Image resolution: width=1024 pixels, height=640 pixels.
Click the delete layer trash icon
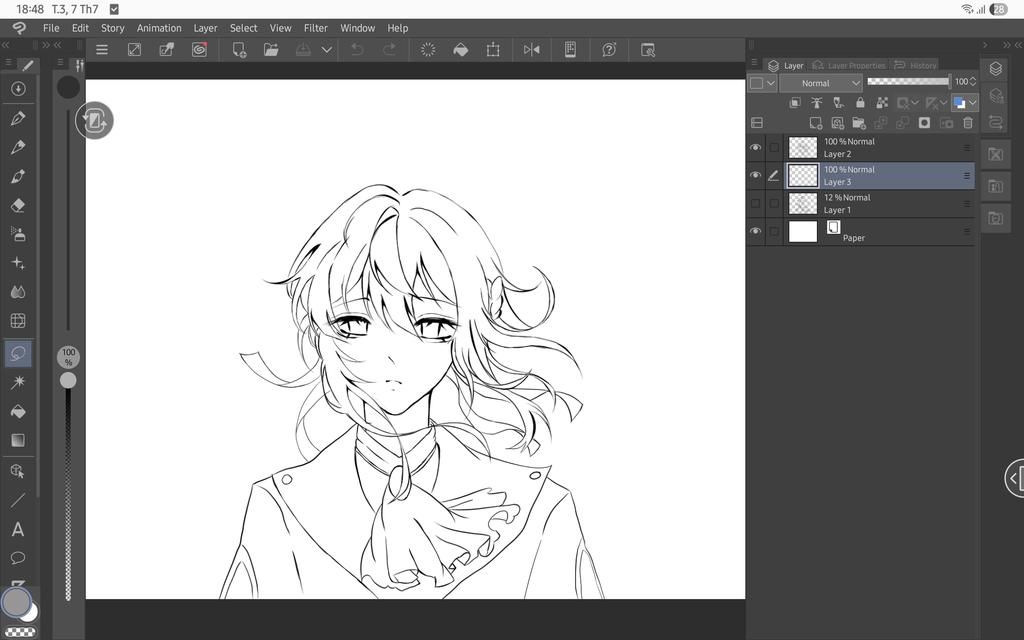pyautogui.click(x=968, y=123)
